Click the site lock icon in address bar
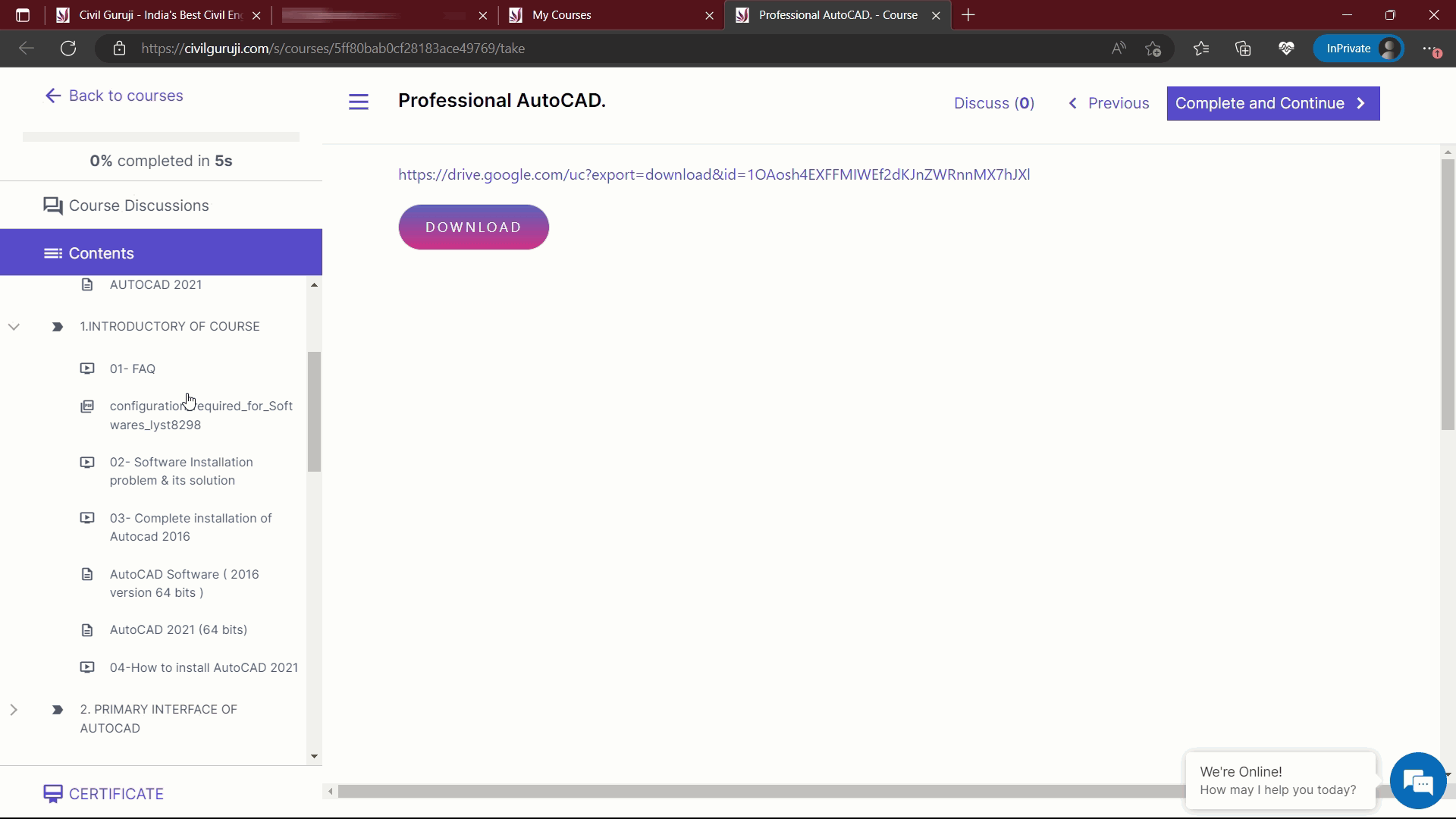Screen dimensions: 1456x819 point(119,49)
